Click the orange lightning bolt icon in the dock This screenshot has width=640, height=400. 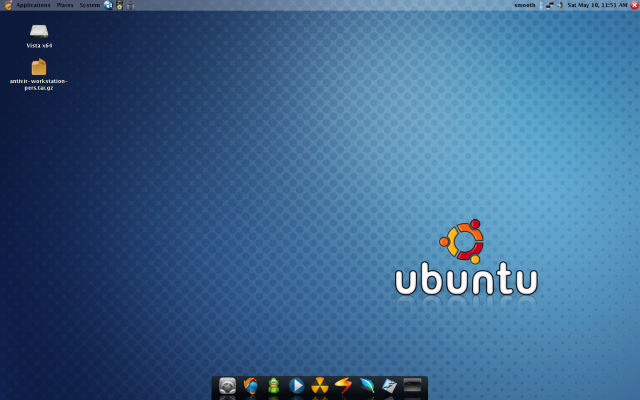coord(343,386)
